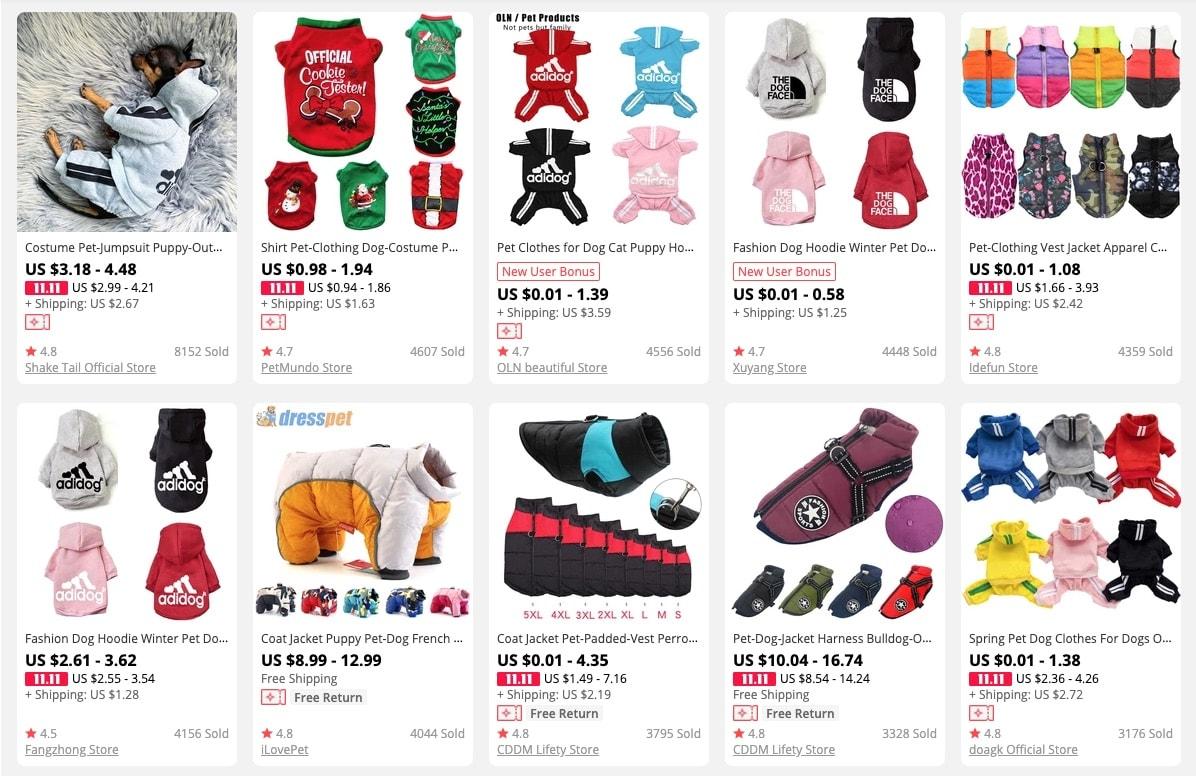Open the dresspet white orange coat image
1196x776 pixels.
pyautogui.click(x=363, y=513)
